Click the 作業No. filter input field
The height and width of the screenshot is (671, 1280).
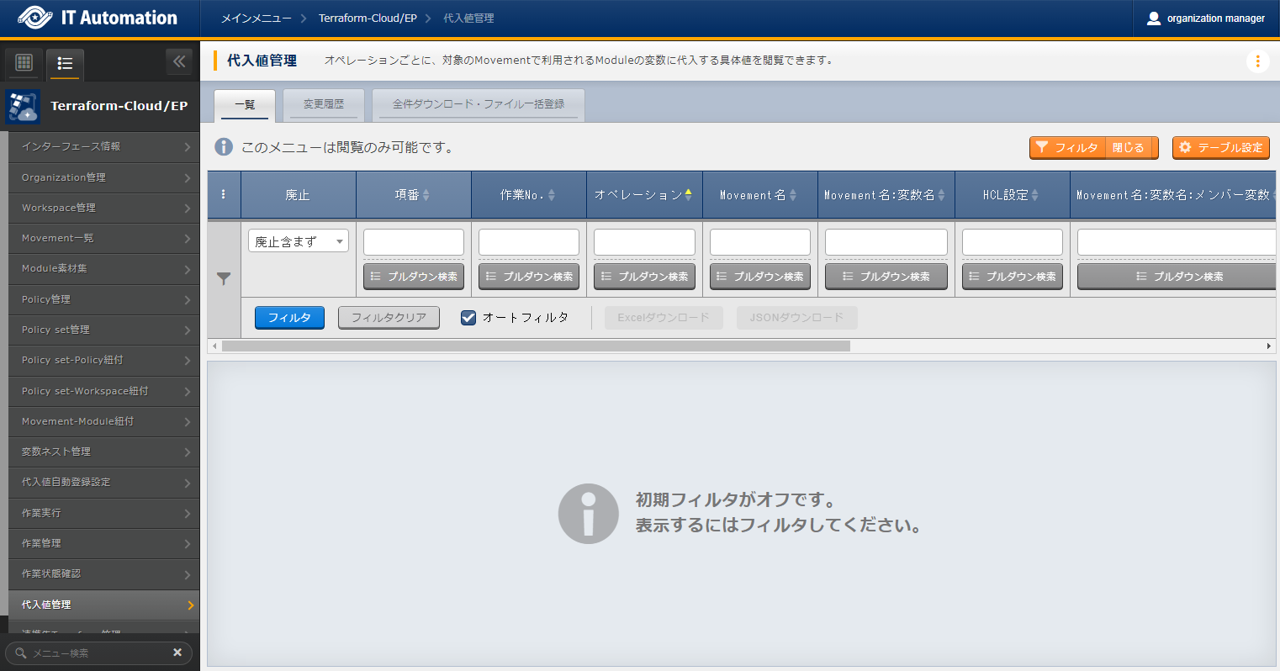point(528,242)
